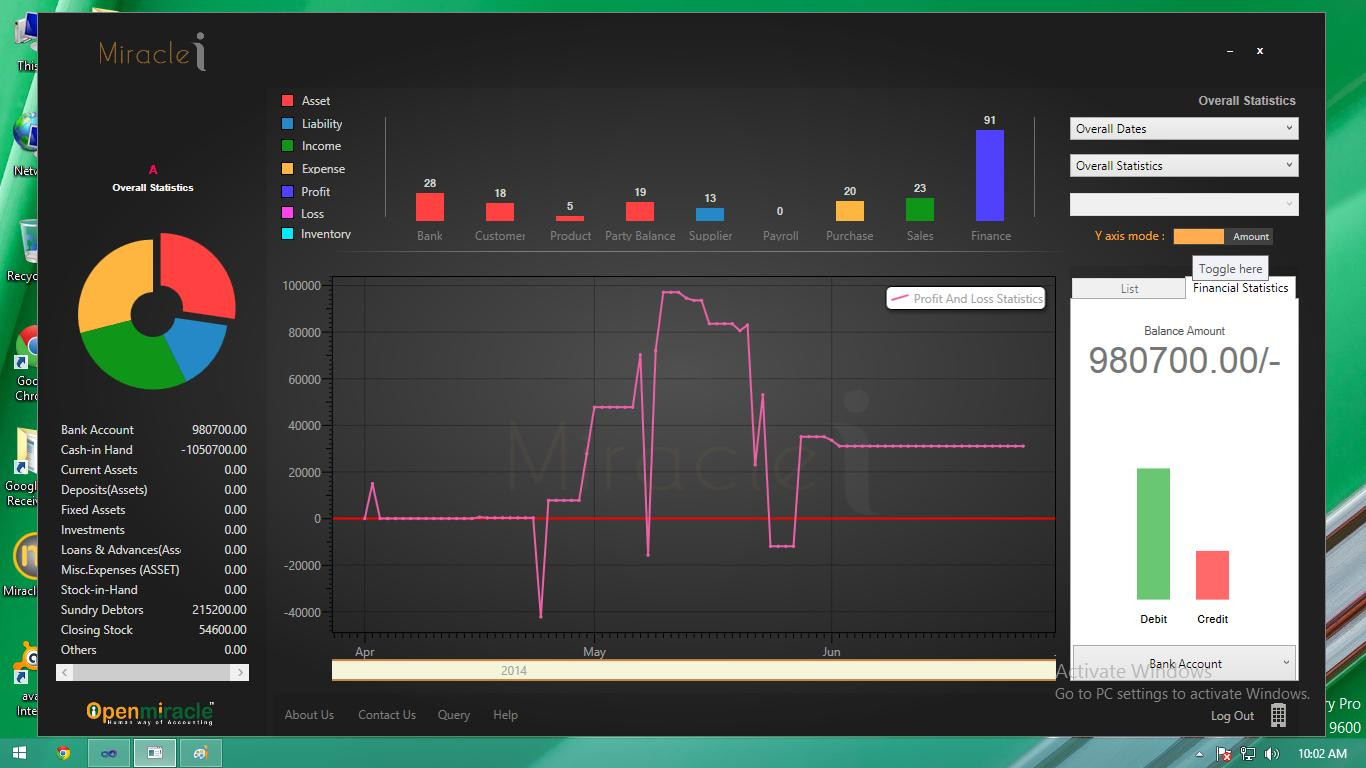Select the active window-icon app in taskbar
This screenshot has width=1366, height=768.
point(155,753)
